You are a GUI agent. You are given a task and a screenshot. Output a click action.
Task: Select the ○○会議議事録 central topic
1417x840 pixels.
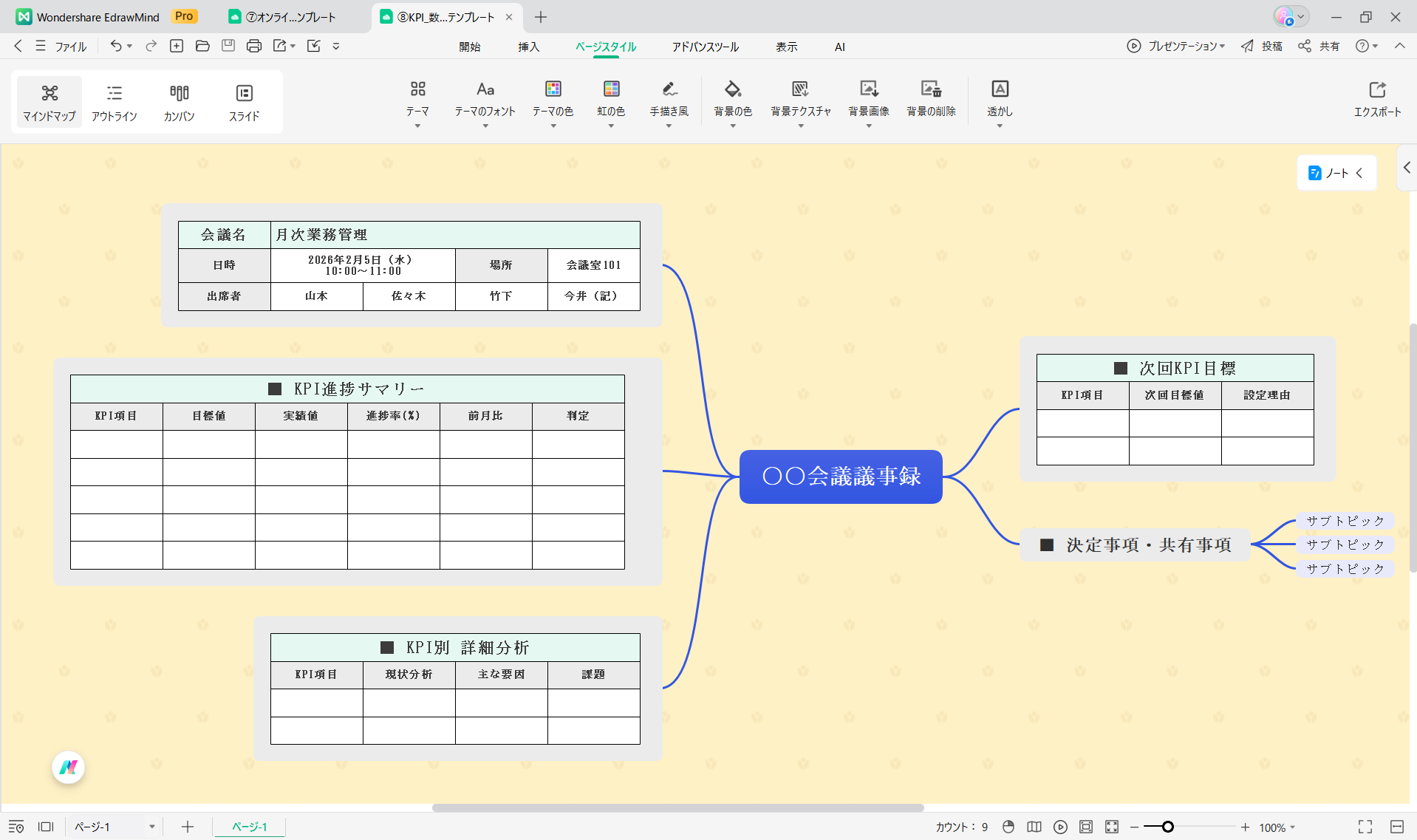[840, 477]
